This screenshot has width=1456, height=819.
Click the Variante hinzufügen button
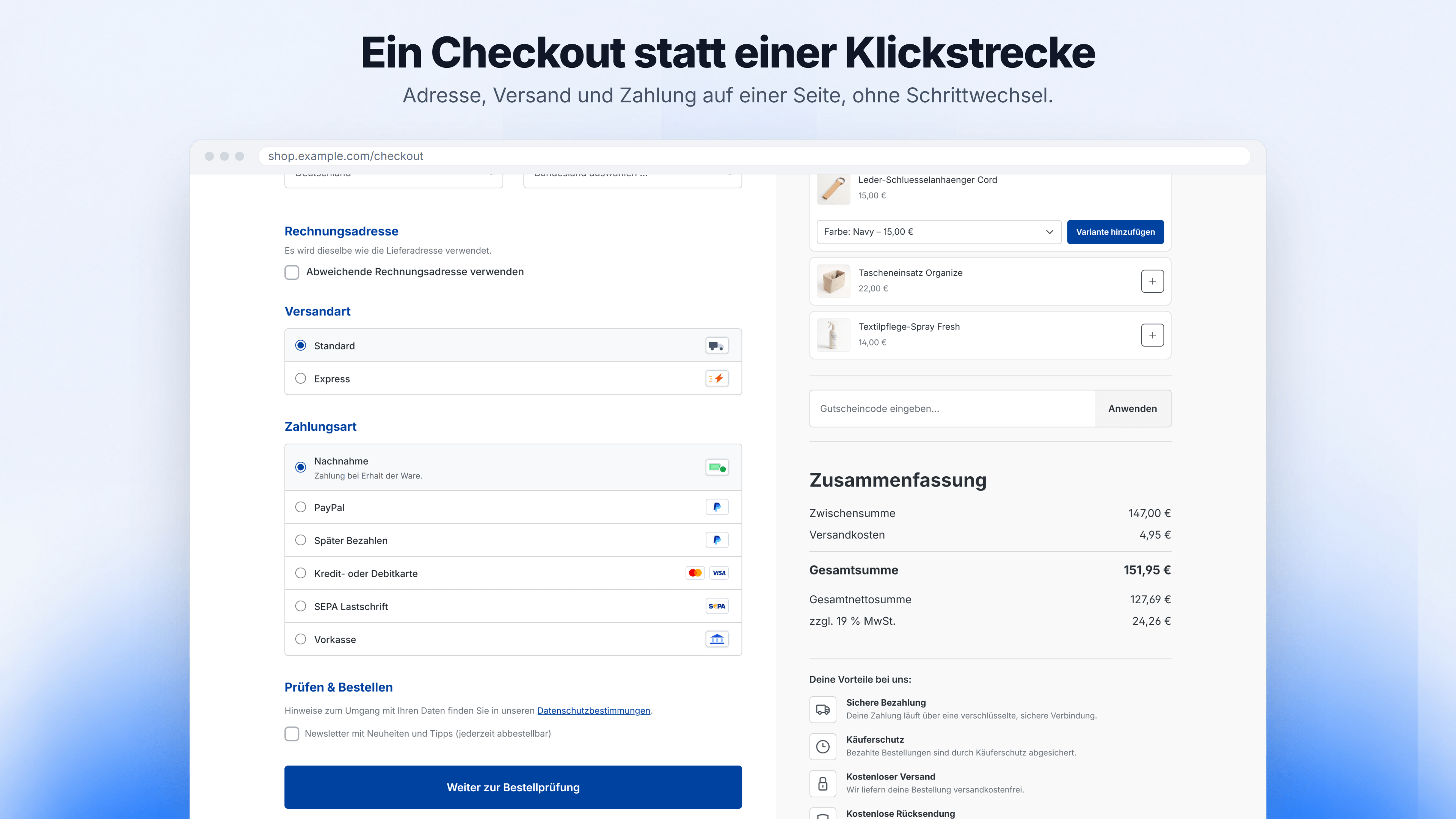click(1115, 232)
